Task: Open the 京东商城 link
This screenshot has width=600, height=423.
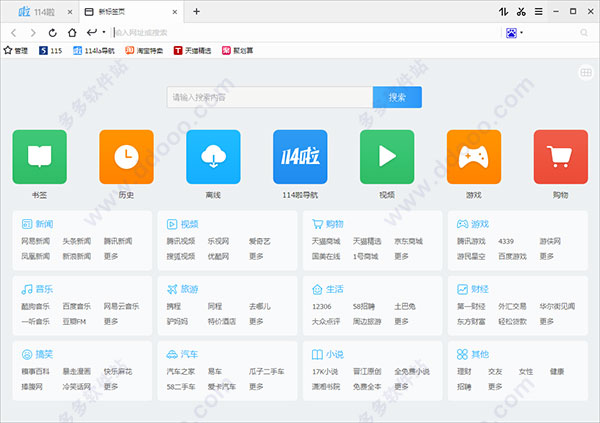Action: [x=408, y=241]
